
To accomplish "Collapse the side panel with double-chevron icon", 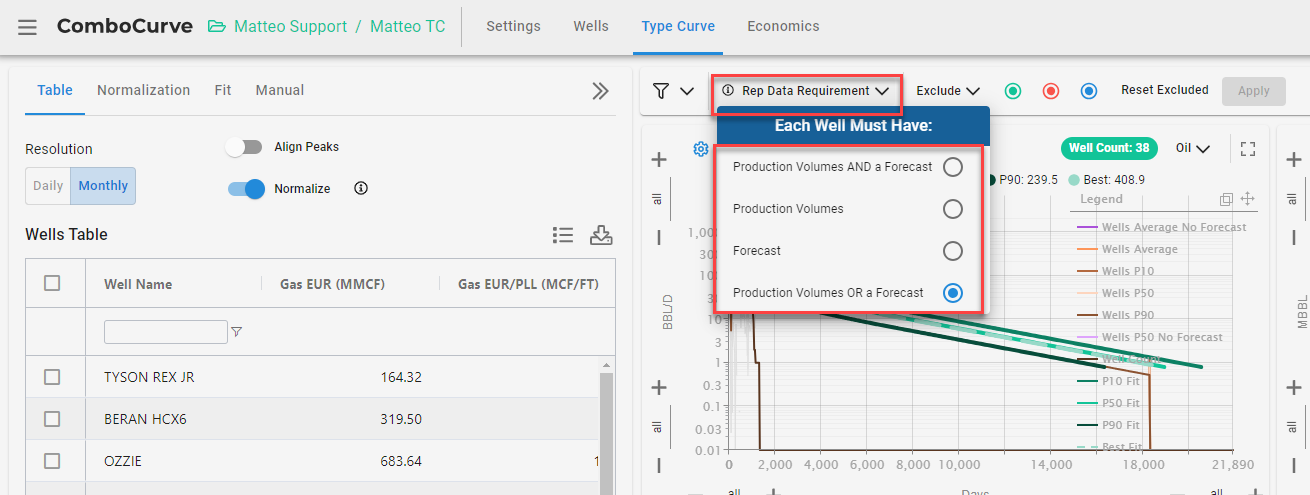I will [x=600, y=91].
